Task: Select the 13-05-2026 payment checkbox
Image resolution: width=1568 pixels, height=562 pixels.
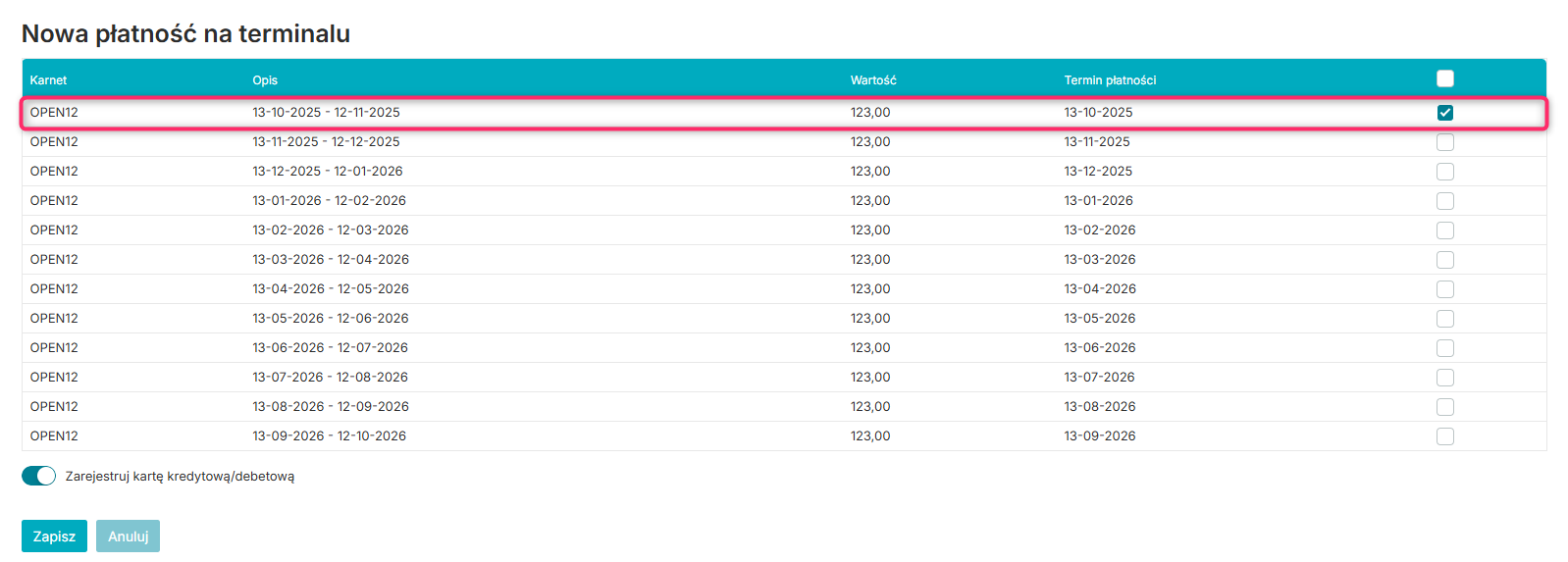Action: (1444, 319)
